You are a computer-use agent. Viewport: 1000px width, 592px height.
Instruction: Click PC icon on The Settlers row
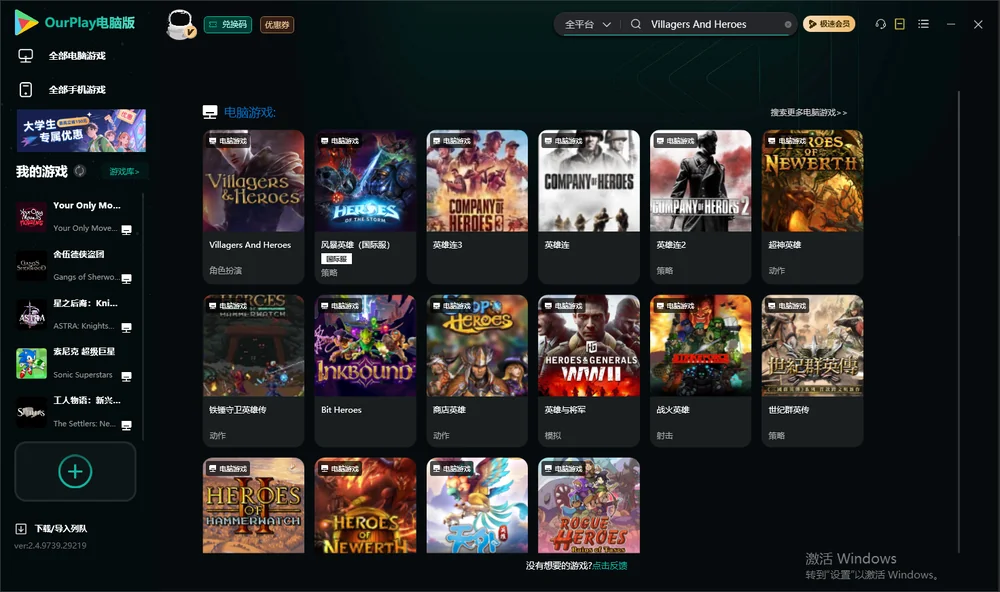click(126, 426)
